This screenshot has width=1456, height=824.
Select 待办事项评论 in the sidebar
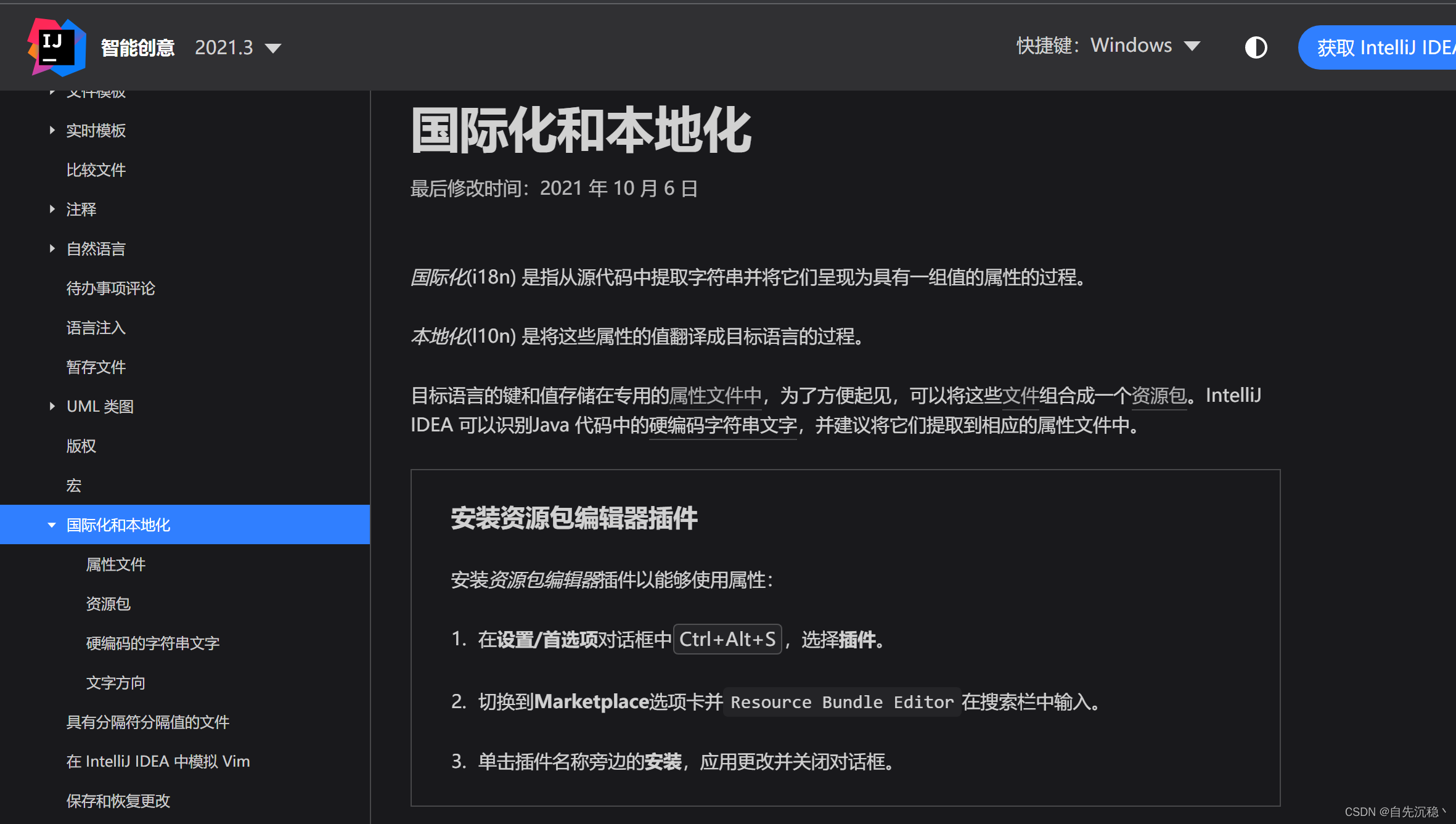pyautogui.click(x=110, y=288)
